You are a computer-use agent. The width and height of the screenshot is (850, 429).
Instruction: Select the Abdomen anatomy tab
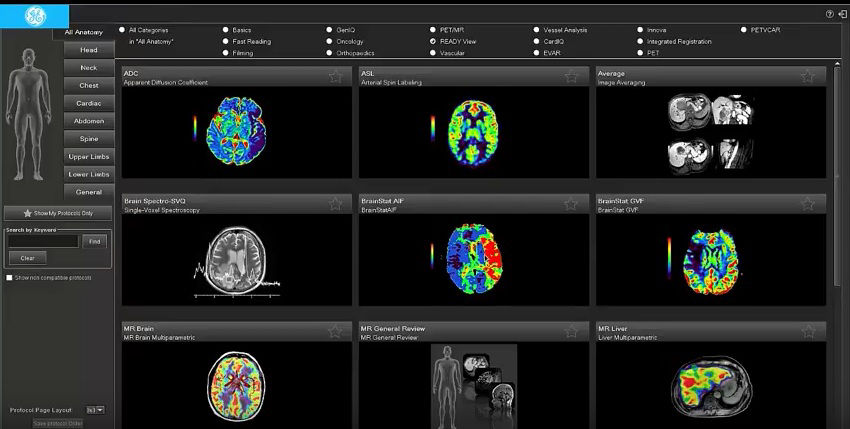[89, 121]
